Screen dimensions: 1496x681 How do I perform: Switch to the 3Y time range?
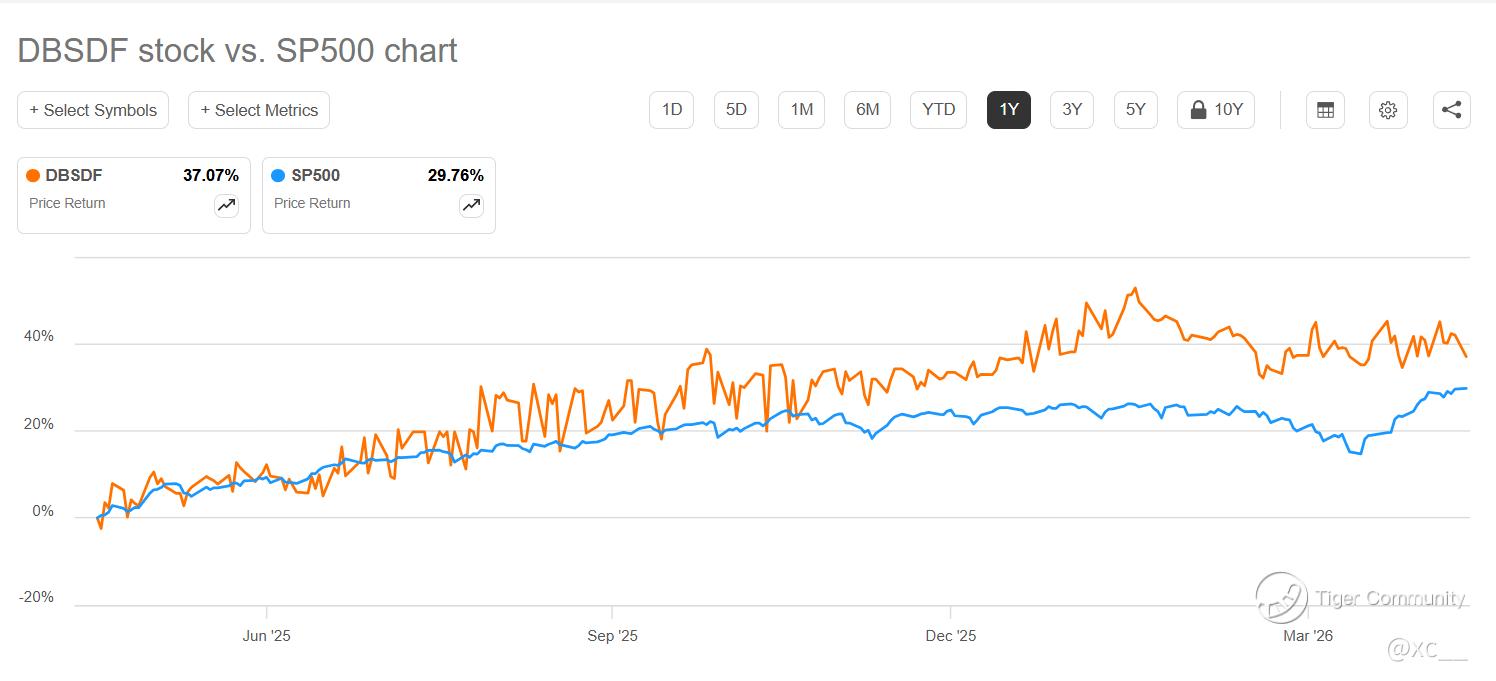[x=1072, y=110]
